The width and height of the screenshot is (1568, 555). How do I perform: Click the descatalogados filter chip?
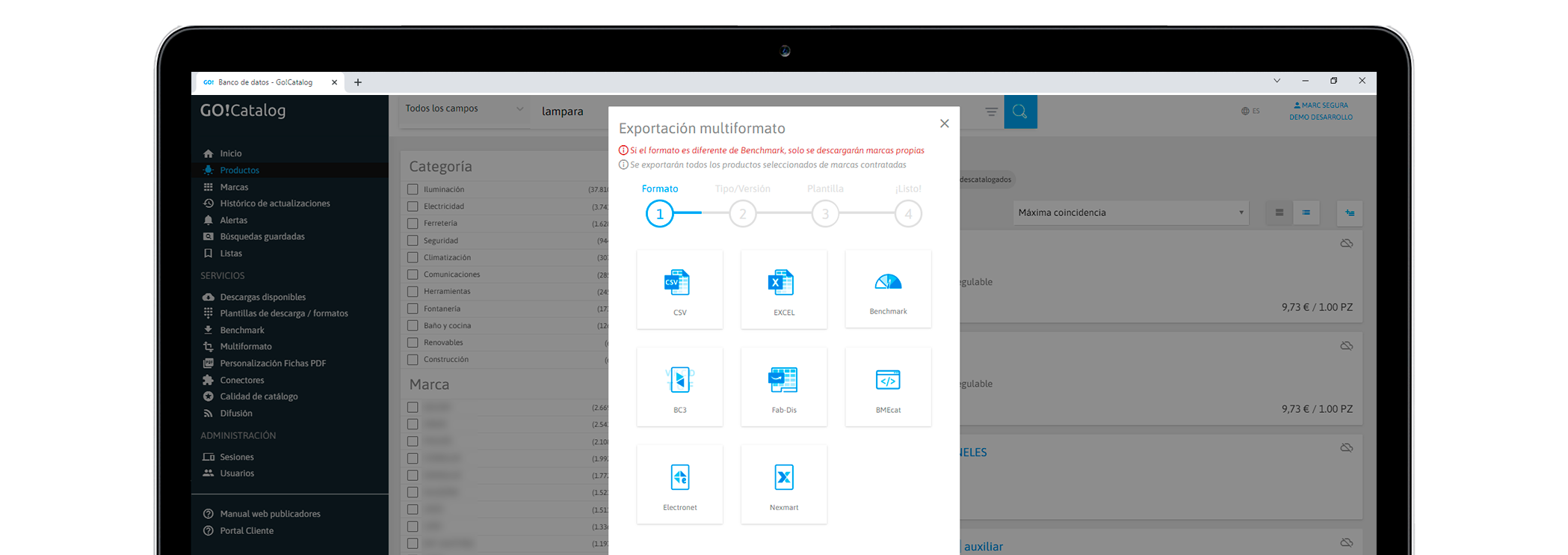coord(988,180)
